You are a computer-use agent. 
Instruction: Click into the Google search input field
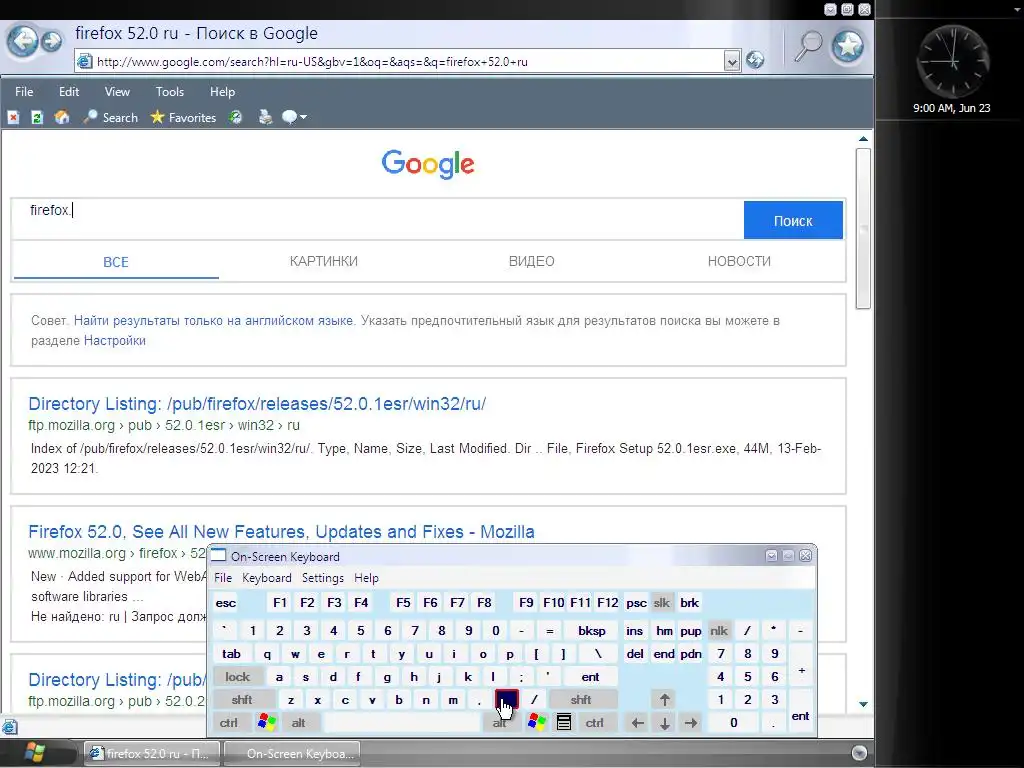coord(377,219)
